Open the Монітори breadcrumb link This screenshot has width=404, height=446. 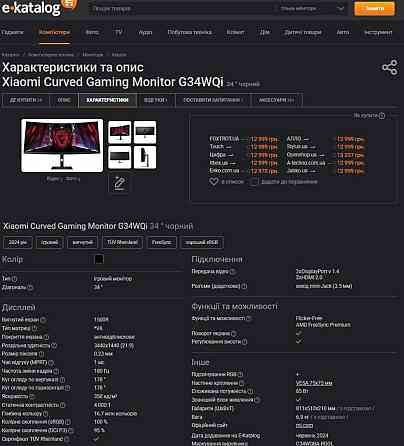click(93, 54)
